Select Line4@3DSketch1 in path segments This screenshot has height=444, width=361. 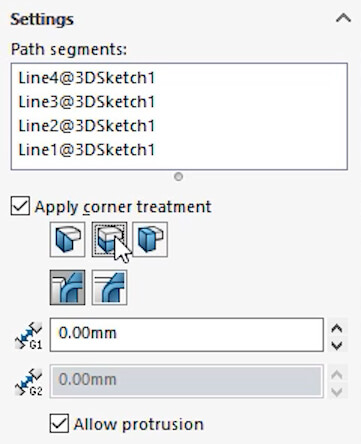click(x=87, y=78)
